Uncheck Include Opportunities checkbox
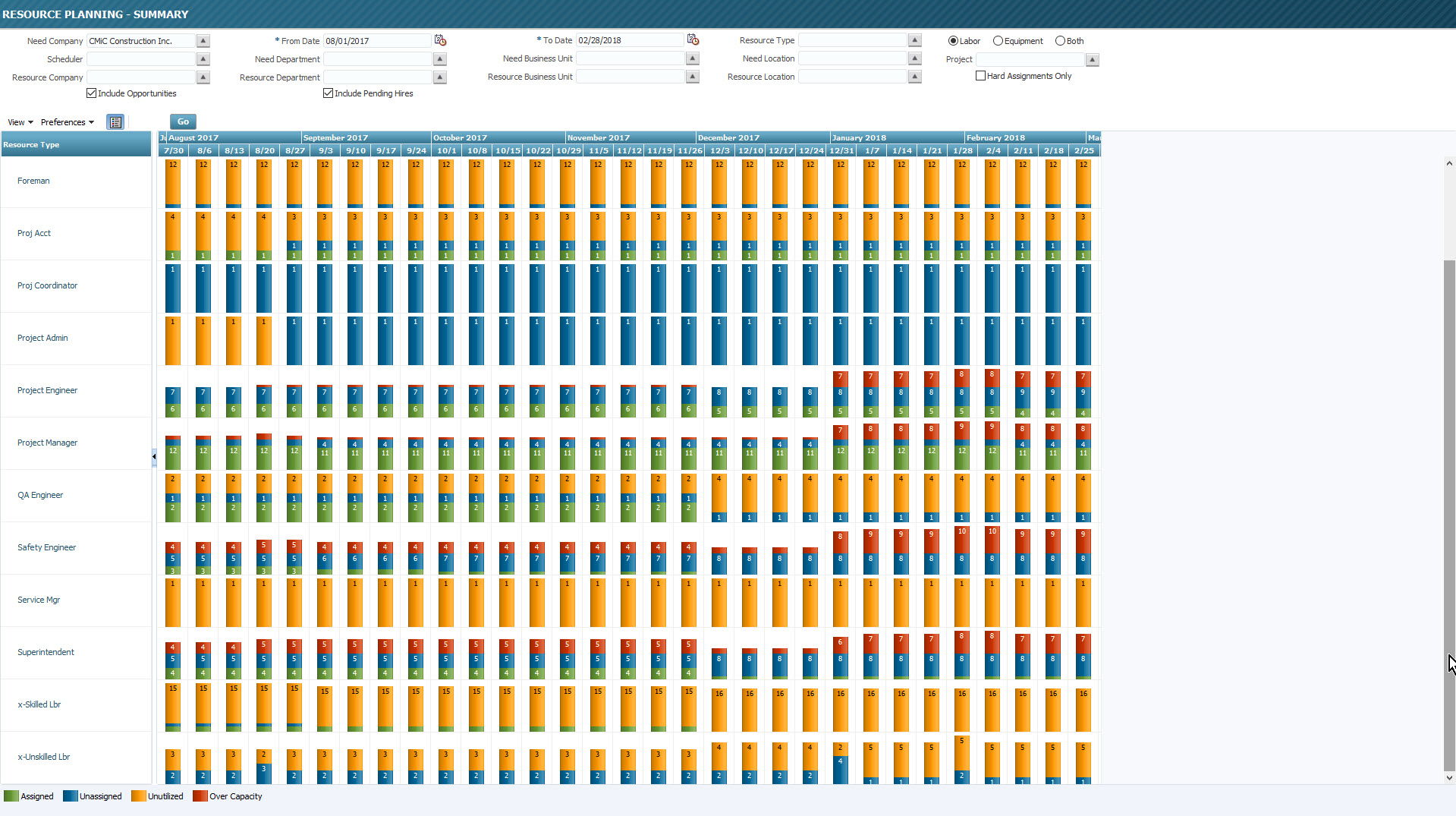Screen dimensions: 1456x816 [x=92, y=93]
